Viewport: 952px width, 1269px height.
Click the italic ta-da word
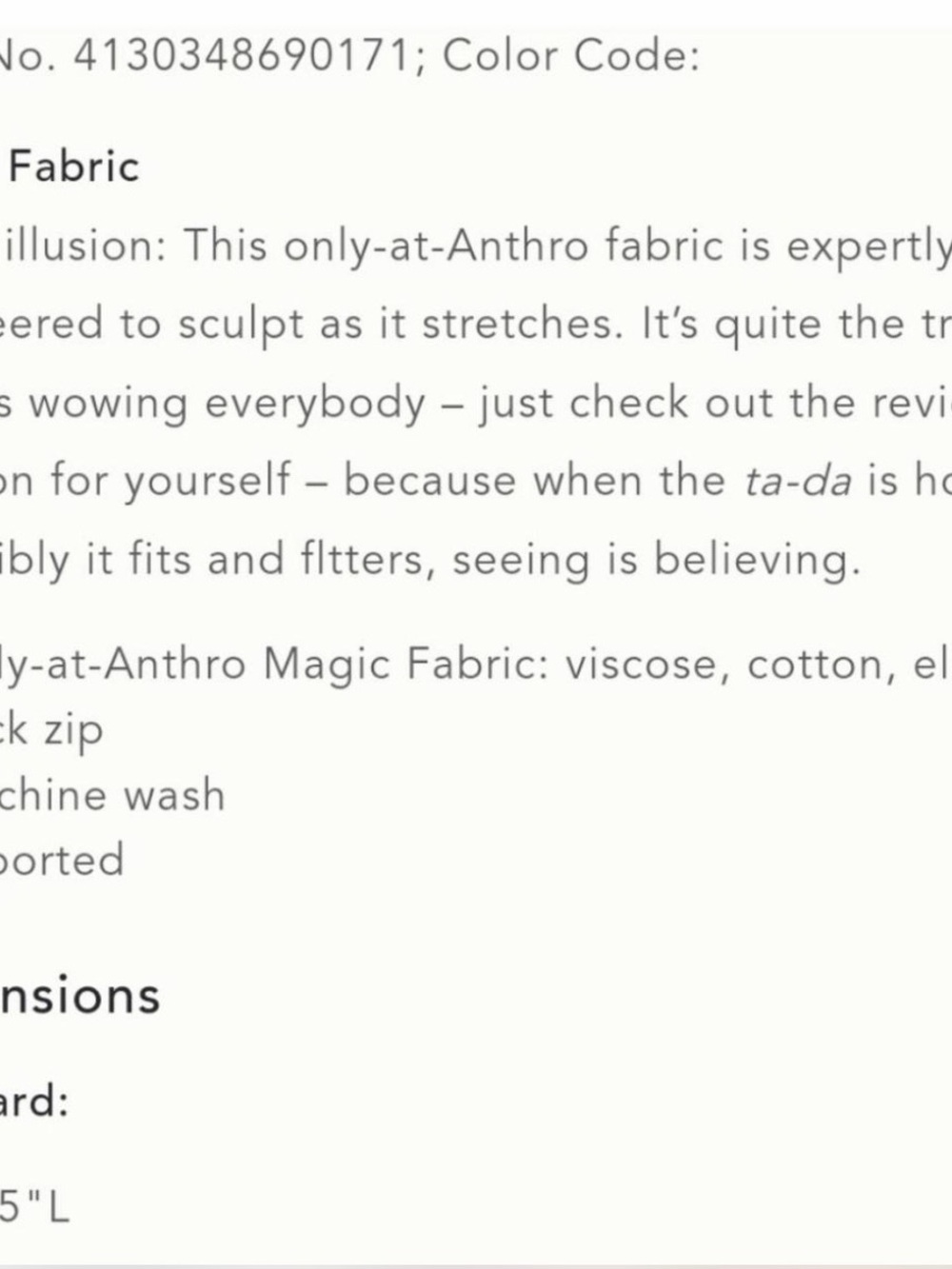(798, 481)
